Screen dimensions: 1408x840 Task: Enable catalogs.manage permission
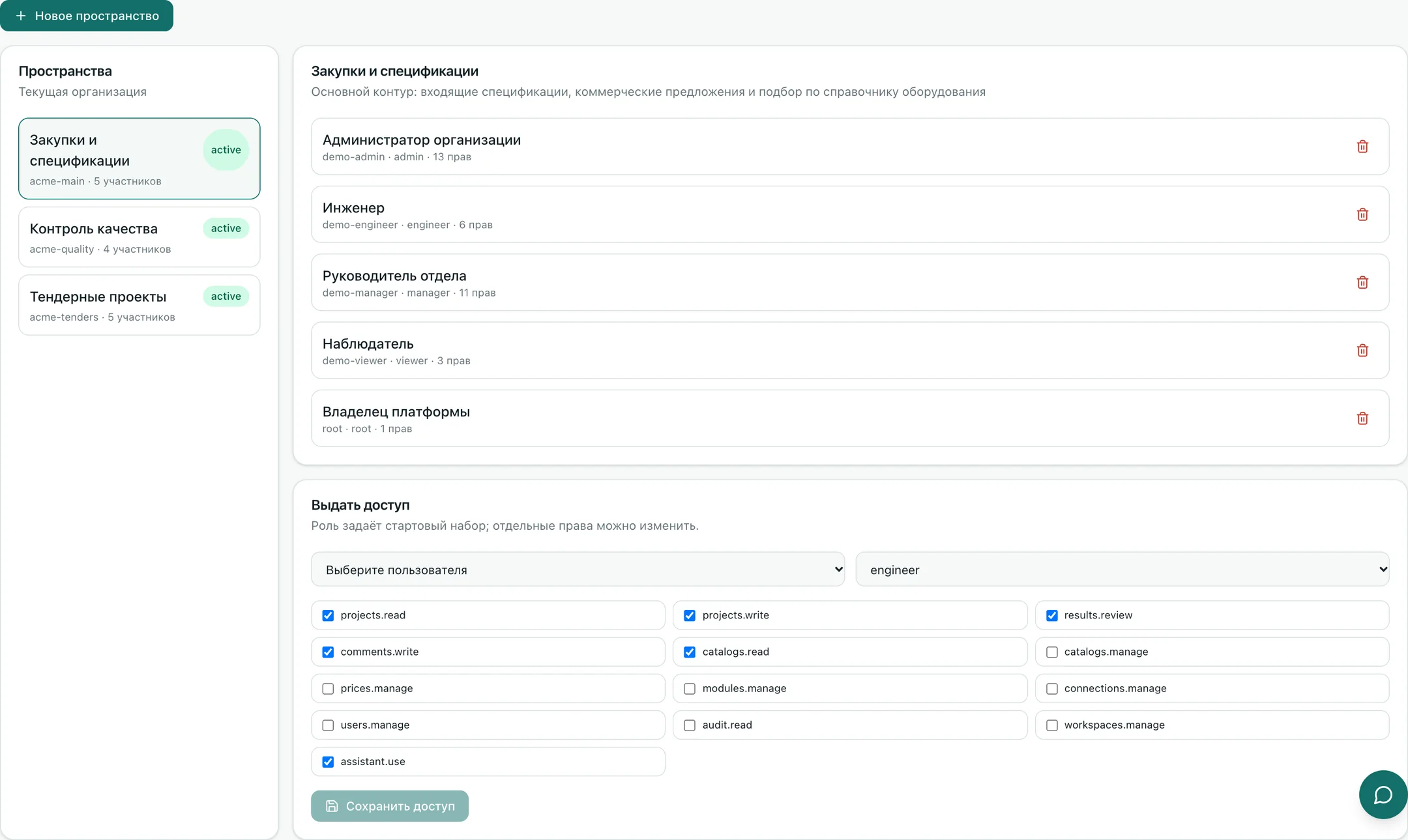point(1052,652)
